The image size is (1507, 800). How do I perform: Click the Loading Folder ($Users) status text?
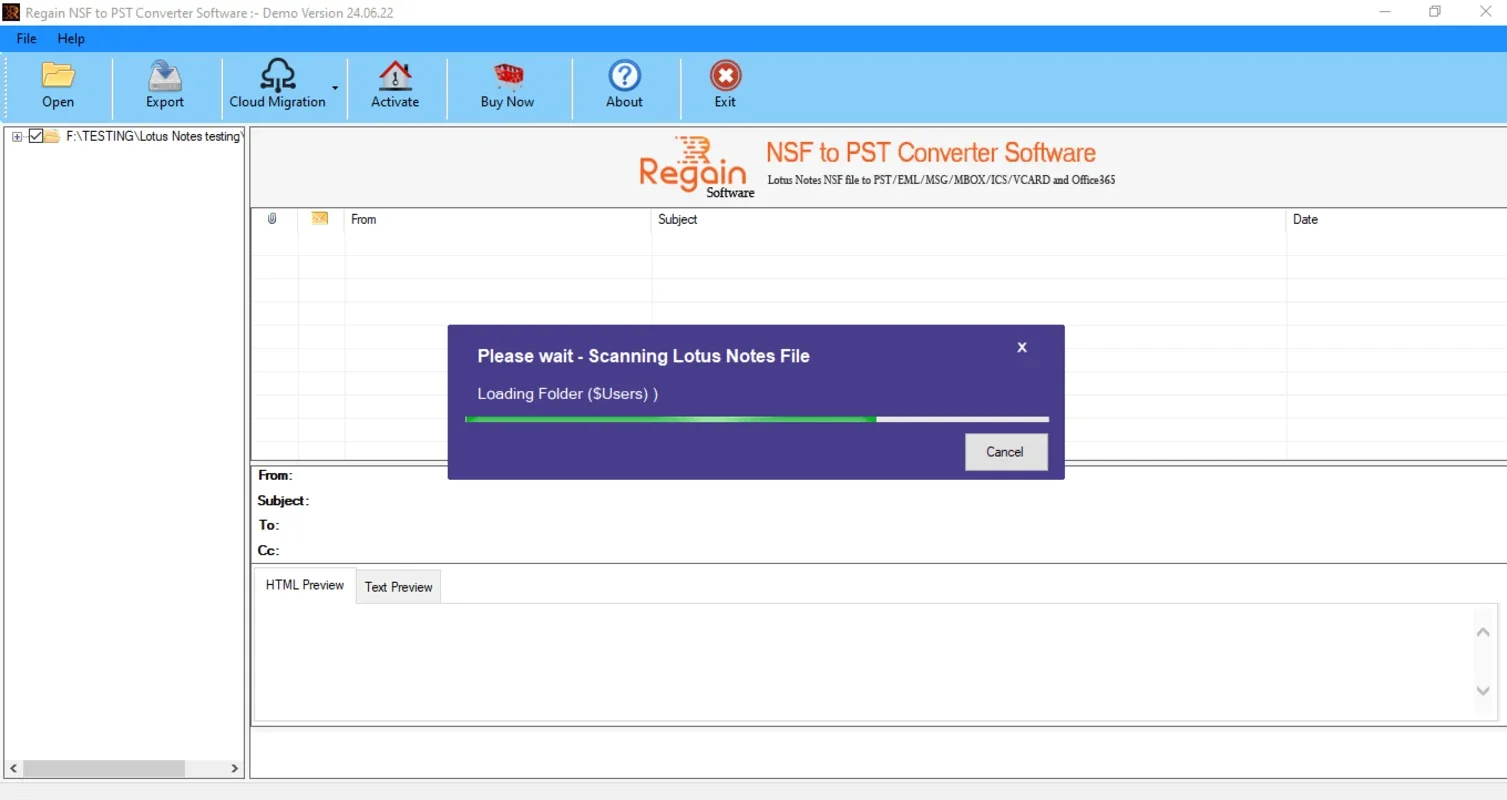(567, 394)
